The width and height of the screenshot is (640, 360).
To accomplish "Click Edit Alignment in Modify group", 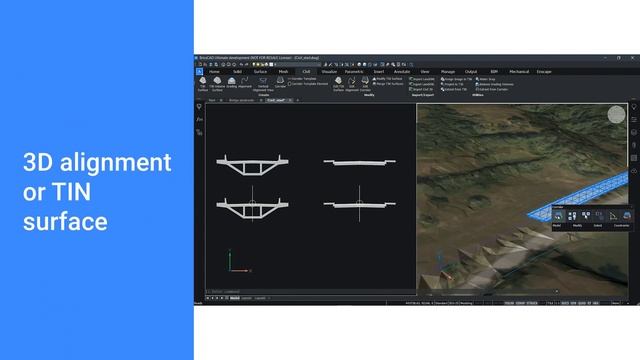I will pyautogui.click(x=352, y=84).
